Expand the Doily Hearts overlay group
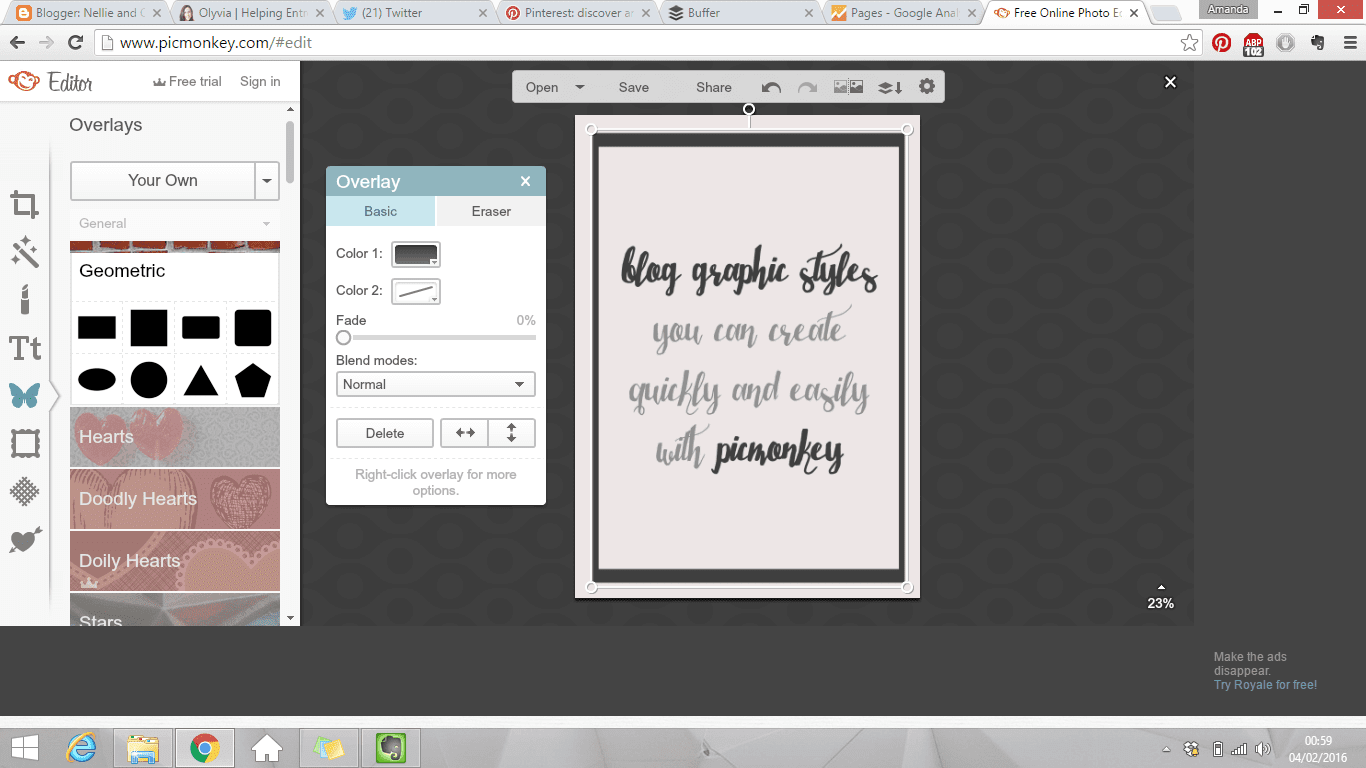The height and width of the screenshot is (768, 1366). tap(175, 561)
